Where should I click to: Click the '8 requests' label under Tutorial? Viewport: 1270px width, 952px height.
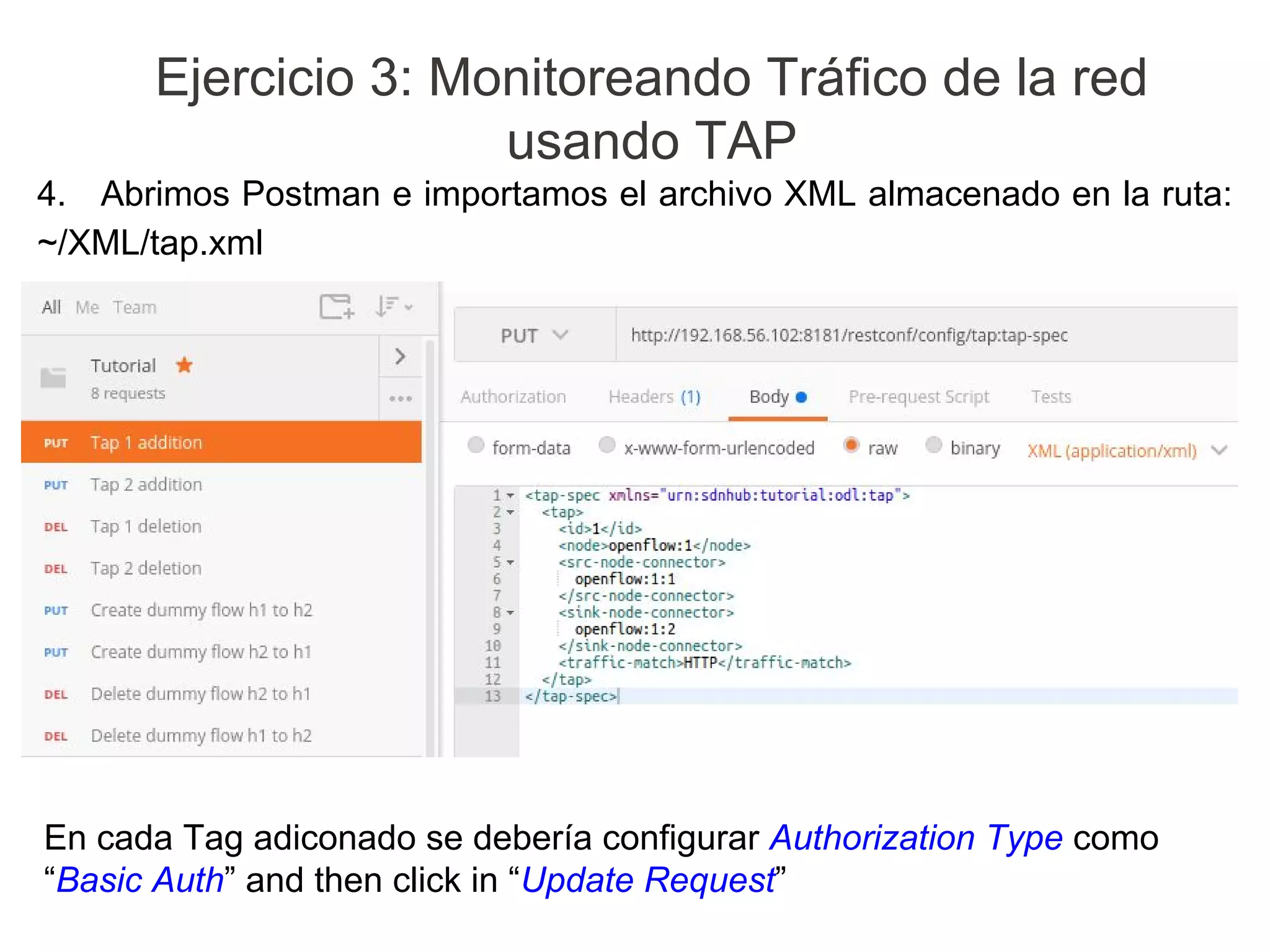click(x=128, y=394)
